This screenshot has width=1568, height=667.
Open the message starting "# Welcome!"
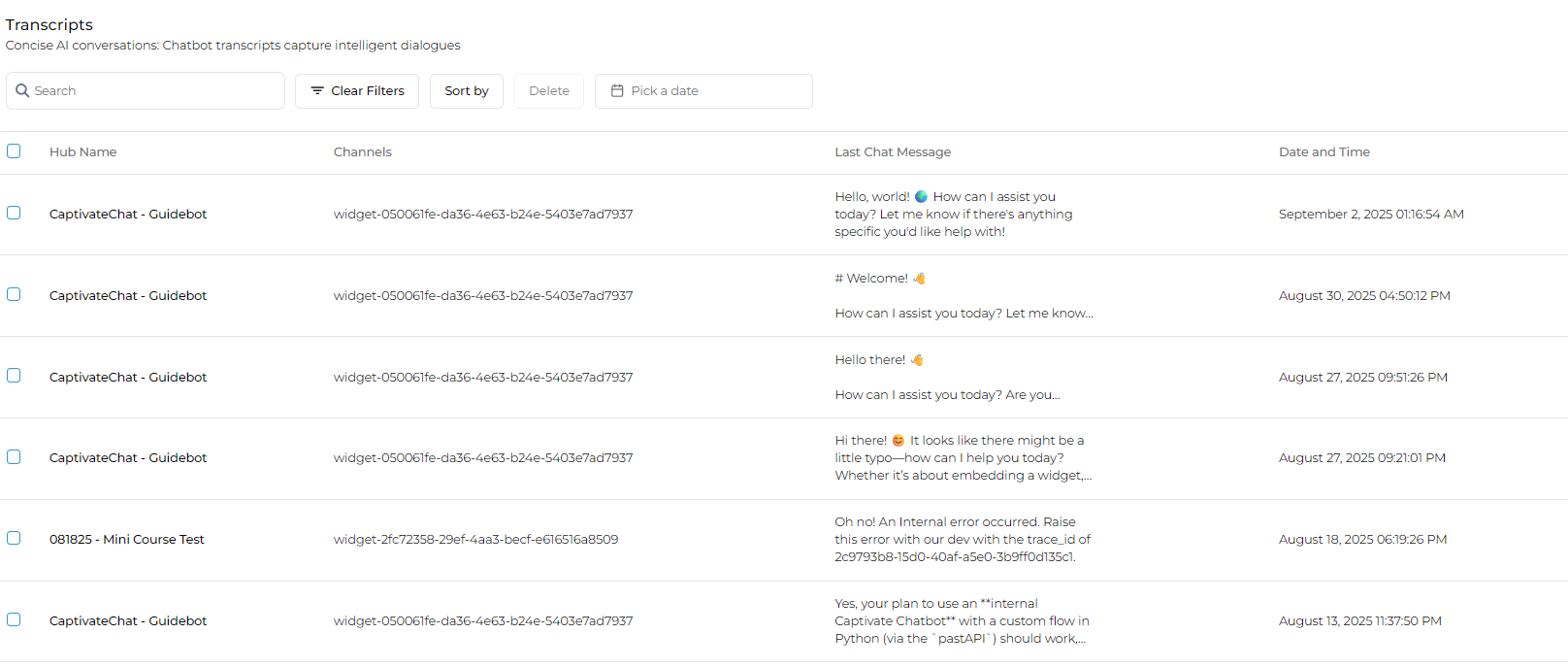964,296
